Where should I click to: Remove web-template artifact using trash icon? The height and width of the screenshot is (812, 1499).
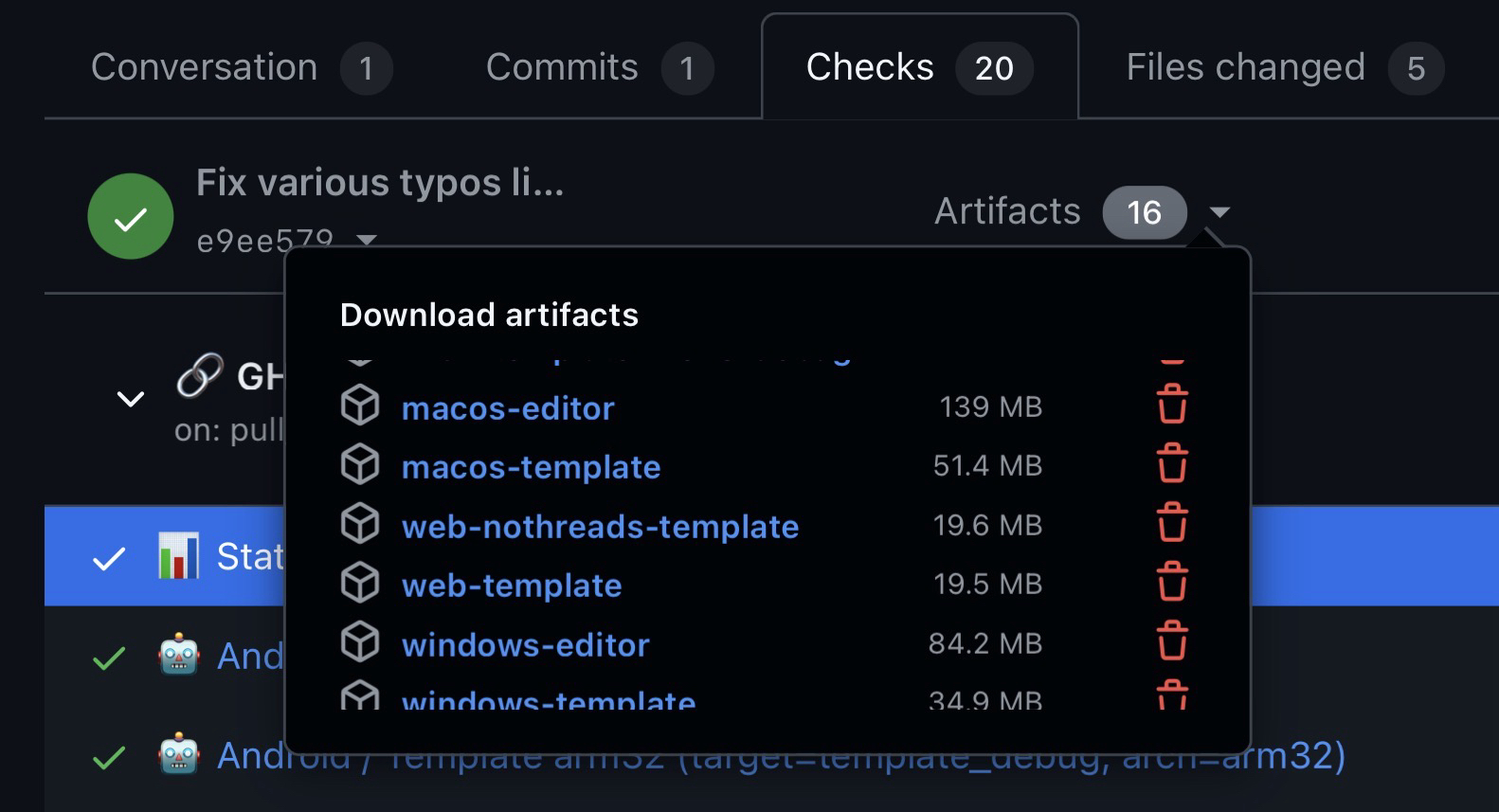click(1171, 583)
